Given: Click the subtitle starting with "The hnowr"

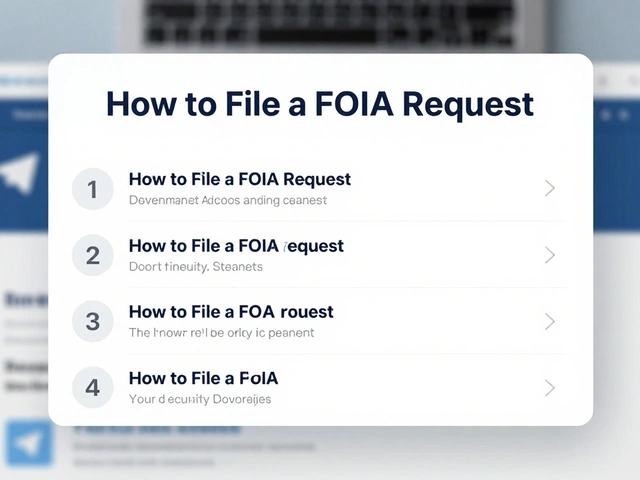Looking at the screenshot, I should tap(221, 333).
